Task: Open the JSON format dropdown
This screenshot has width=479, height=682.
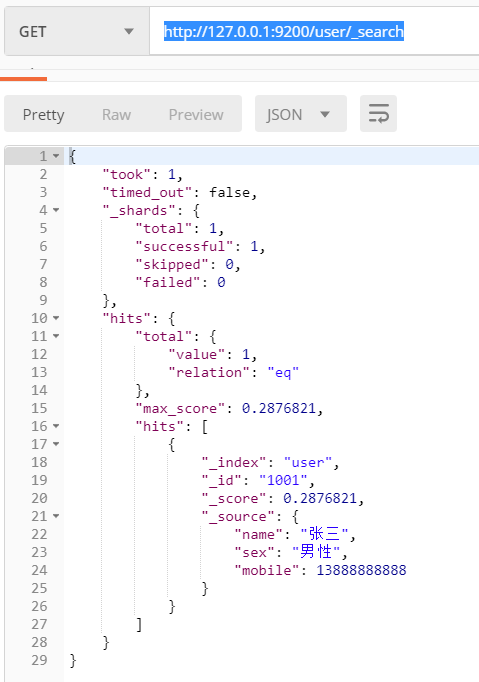Action: point(301,114)
